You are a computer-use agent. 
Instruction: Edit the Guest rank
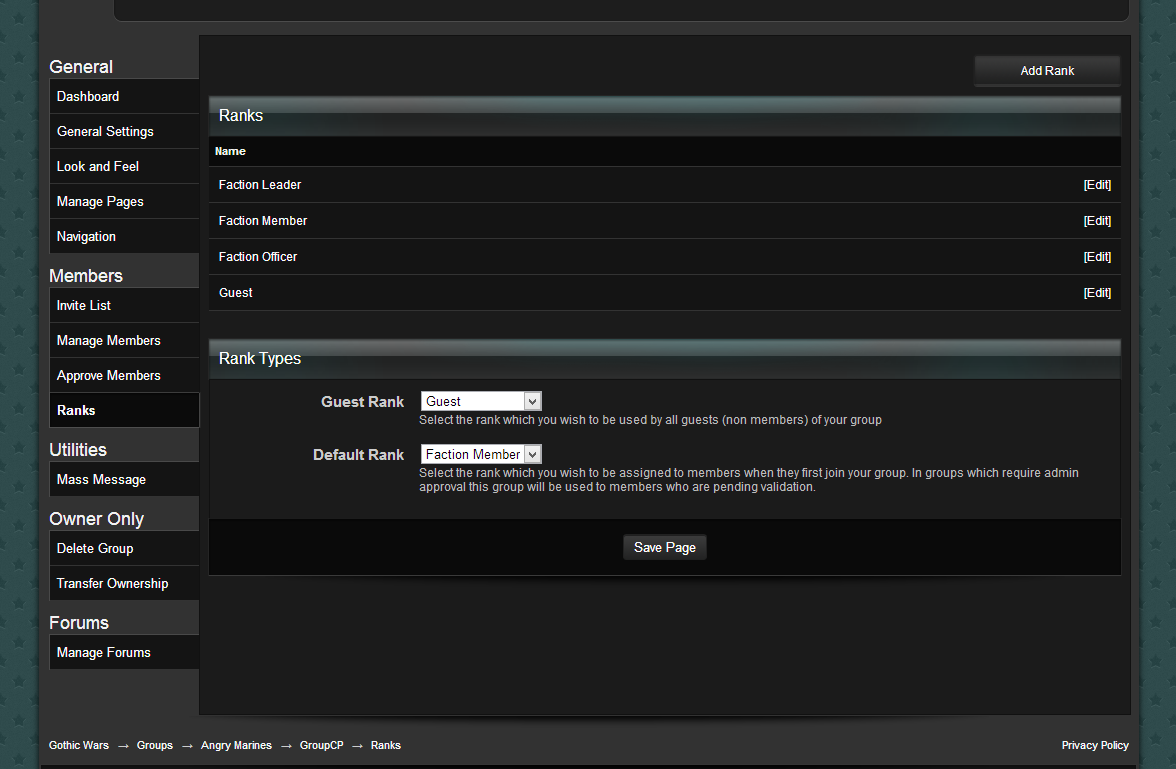click(x=1096, y=293)
